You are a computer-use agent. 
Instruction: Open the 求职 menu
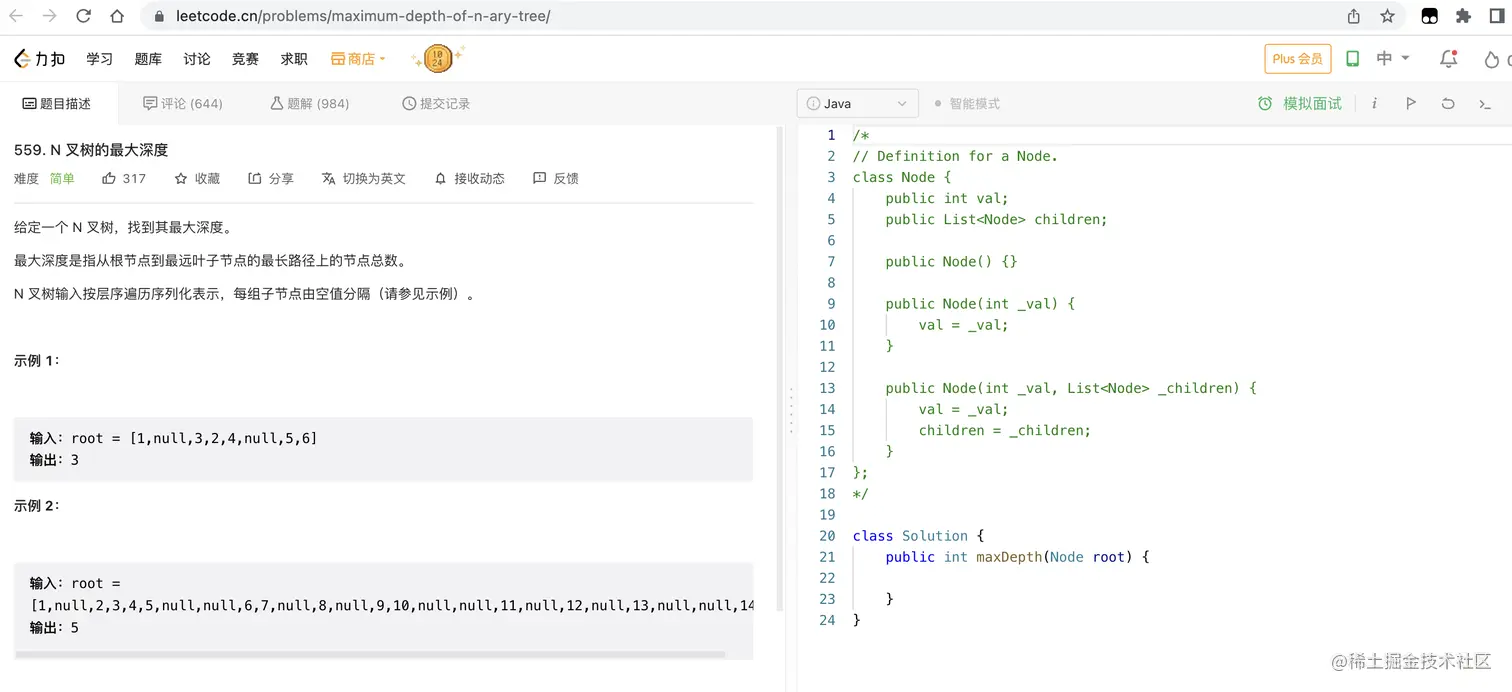click(294, 59)
